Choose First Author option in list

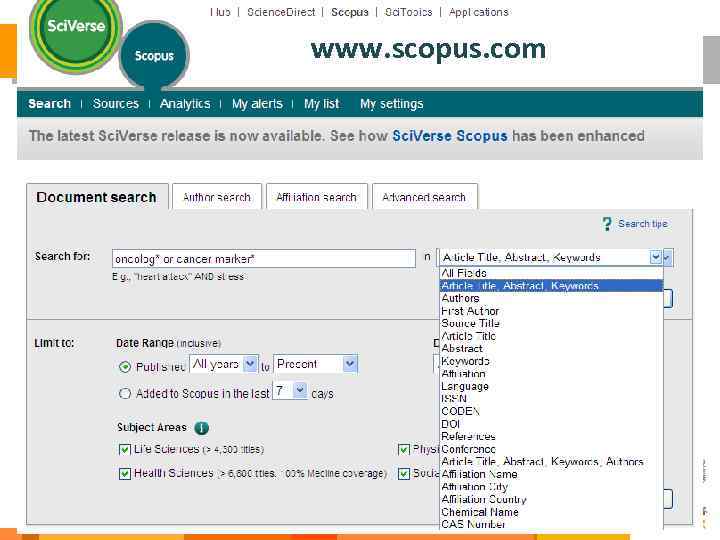(x=551, y=311)
